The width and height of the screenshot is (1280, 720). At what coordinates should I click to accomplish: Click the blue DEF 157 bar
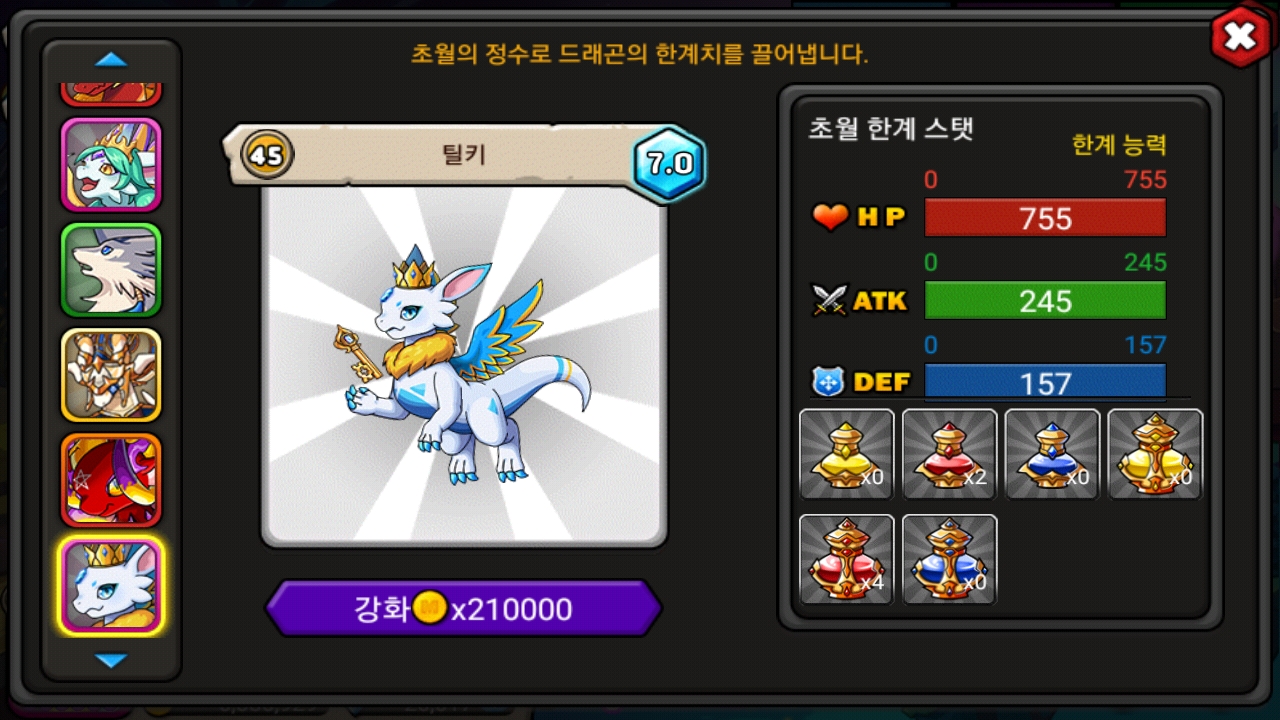1045,381
